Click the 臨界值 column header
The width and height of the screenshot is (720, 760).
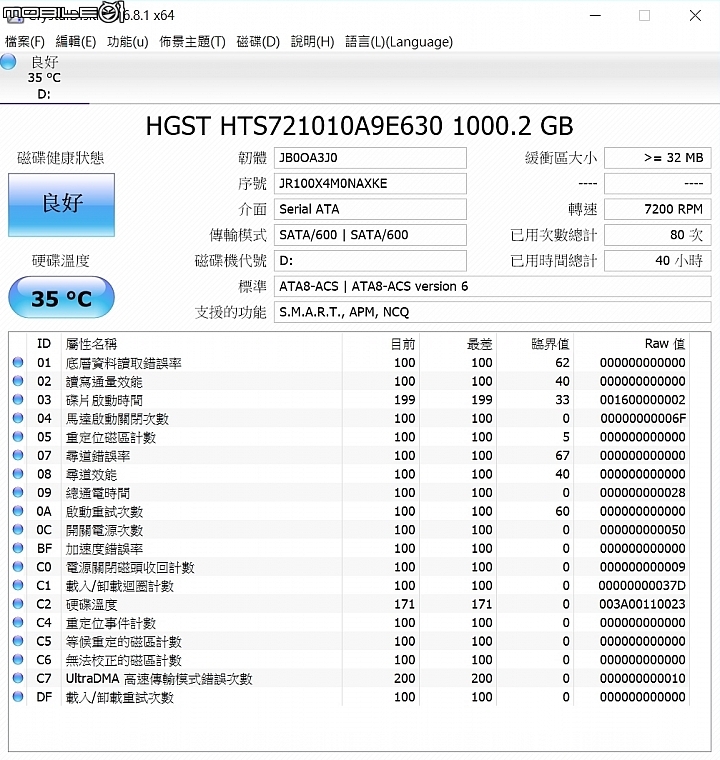tap(535, 344)
